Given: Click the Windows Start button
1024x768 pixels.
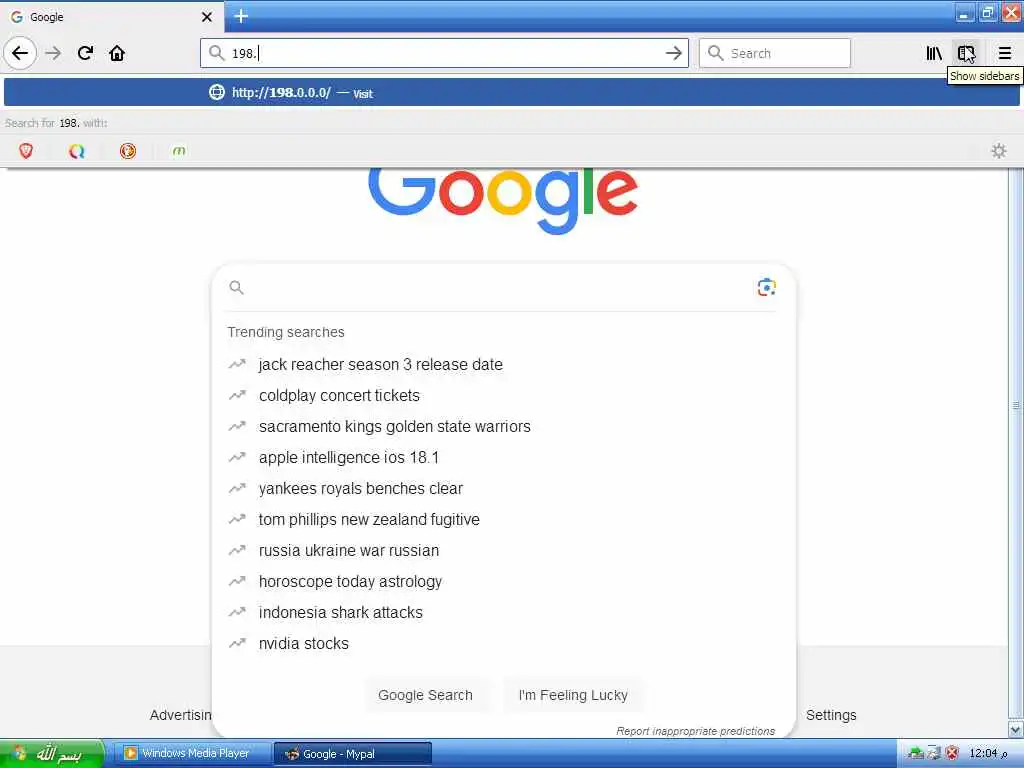Looking at the screenshot, I should pos(52,754).
